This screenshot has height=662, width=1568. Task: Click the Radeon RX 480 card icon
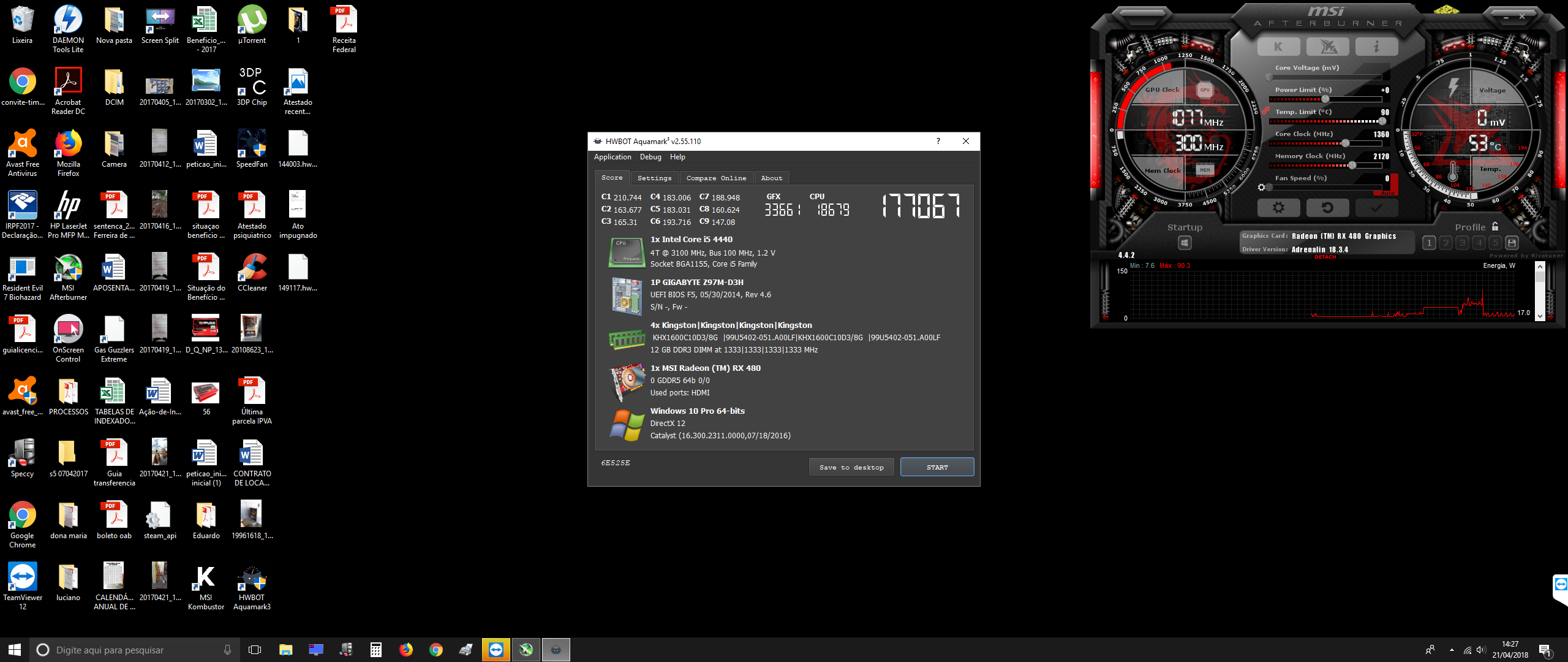point(627,381)
